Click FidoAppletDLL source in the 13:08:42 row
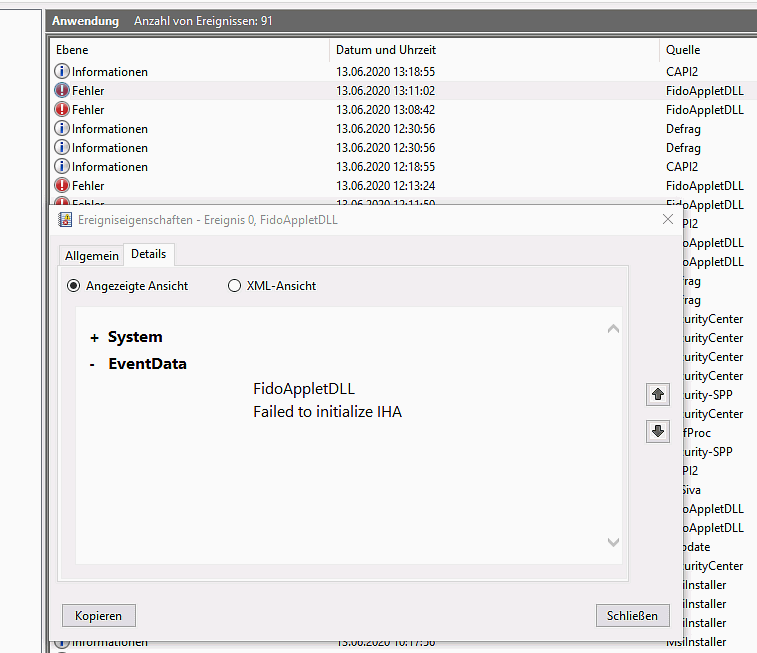The width and height of the screenshot is (757, 653). 704,110
